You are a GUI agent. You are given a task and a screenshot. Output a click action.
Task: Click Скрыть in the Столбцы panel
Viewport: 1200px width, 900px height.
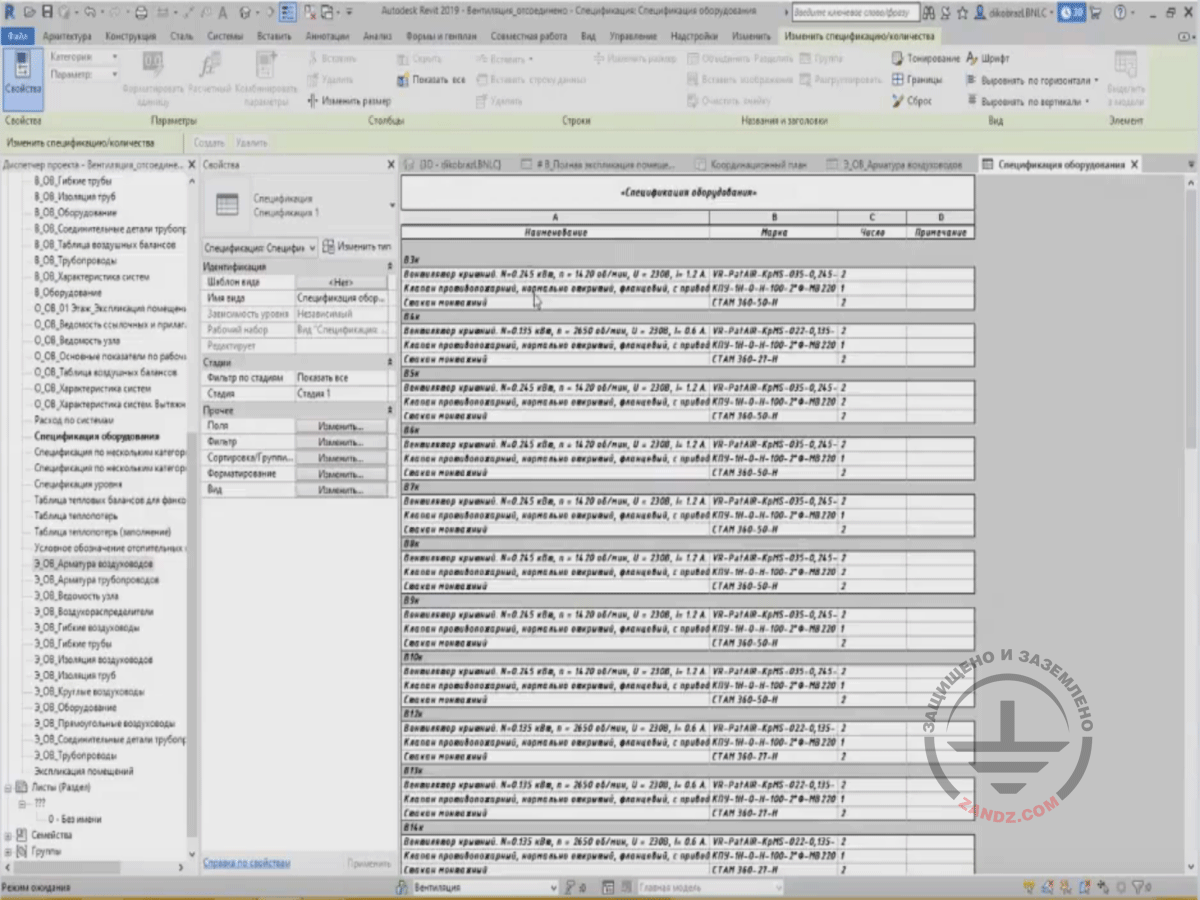coord(420,59)
